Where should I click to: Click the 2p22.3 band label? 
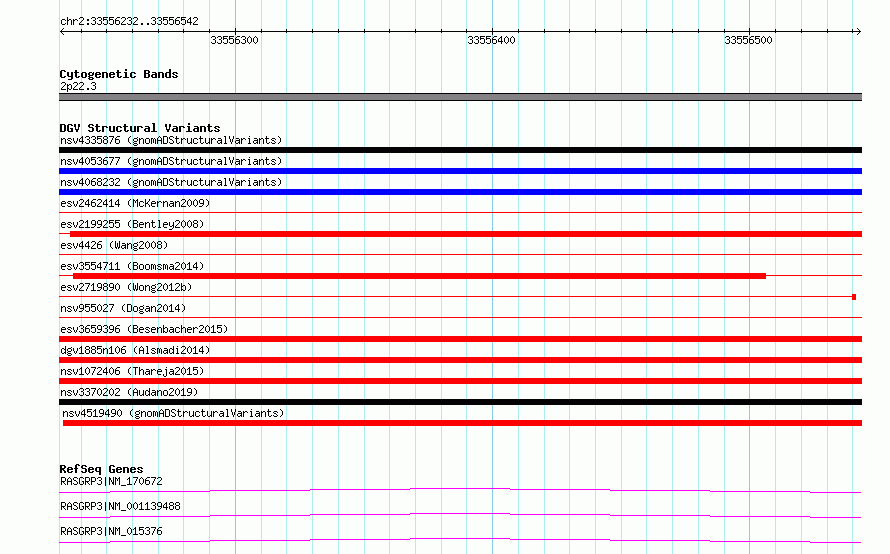click(x=78, y=86)
